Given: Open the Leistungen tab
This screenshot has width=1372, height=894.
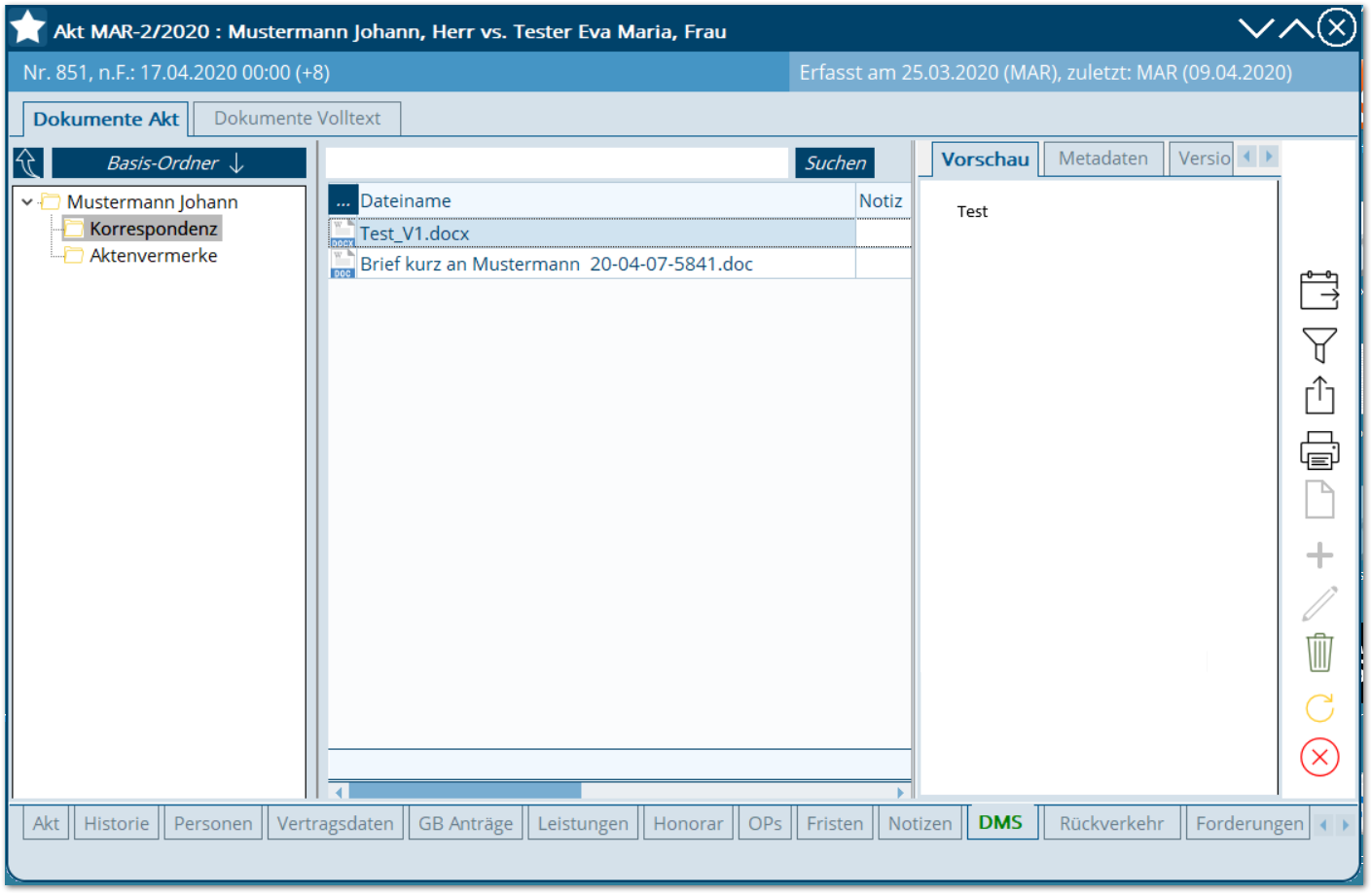Looking at the screenshot, I should (583, 823).
